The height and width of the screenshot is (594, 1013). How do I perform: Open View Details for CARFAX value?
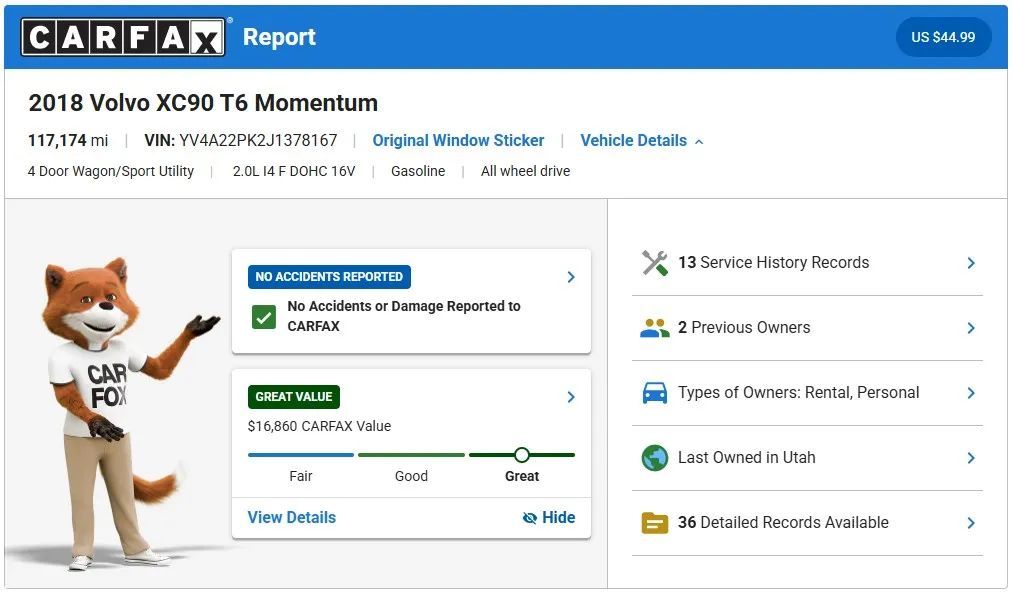pyautogui.click(x=292, y=518)
